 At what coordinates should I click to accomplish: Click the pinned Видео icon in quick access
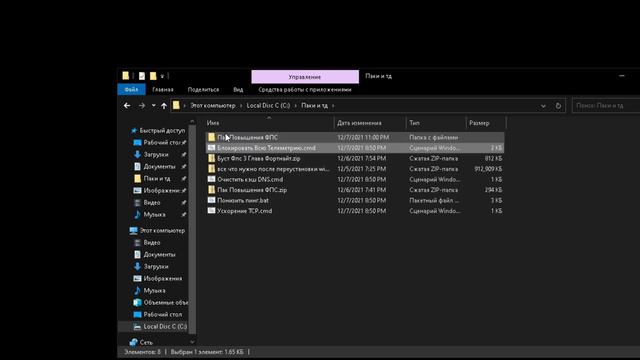(x=138, y=202)
